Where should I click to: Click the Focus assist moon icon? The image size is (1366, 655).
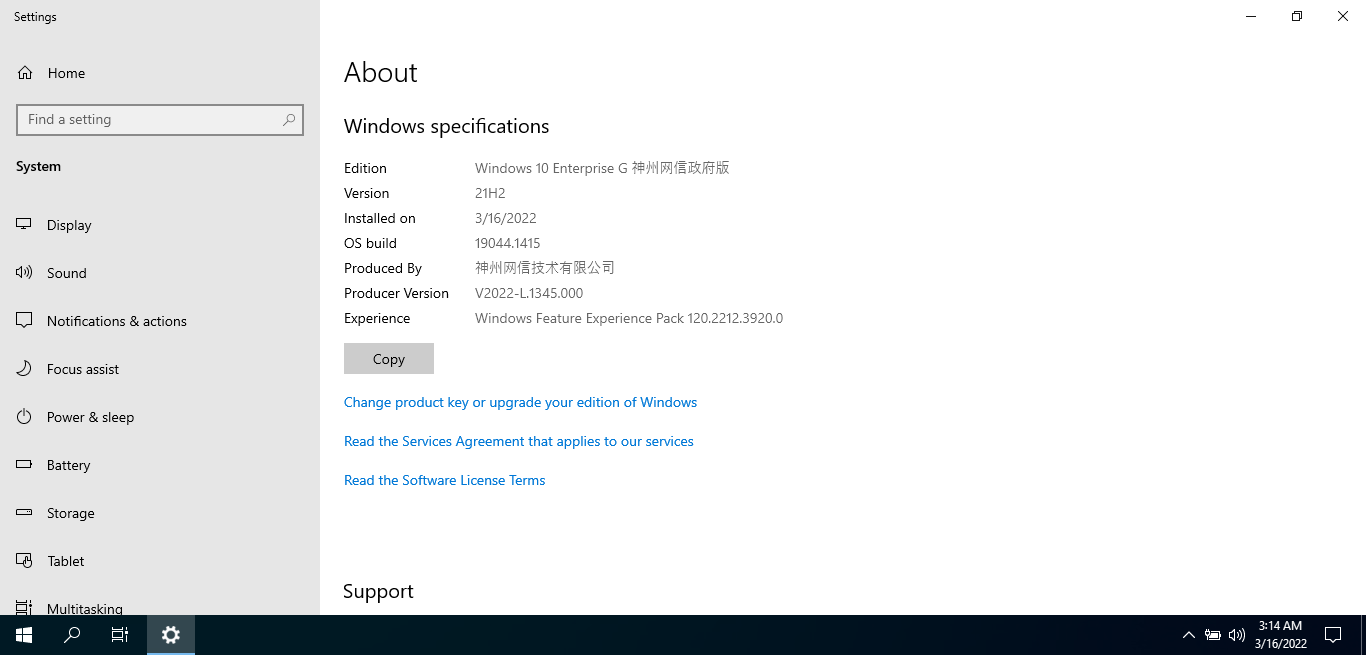pos(24,369)
